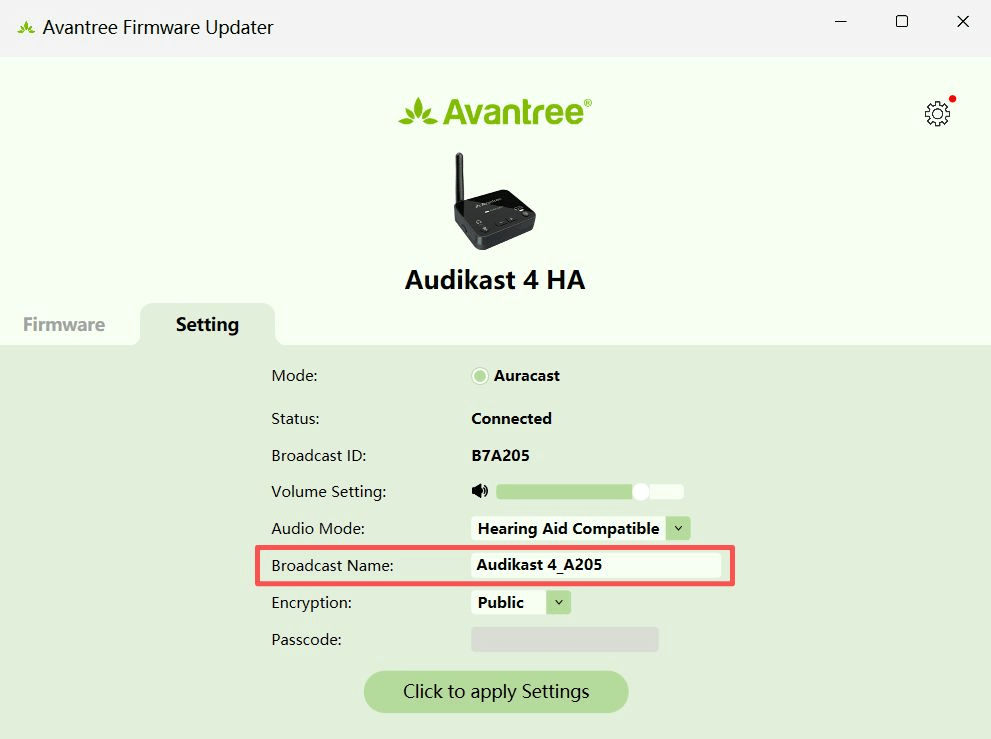Select the Setting tab
The height and width of the screenshot is (739, 991).
207,324
